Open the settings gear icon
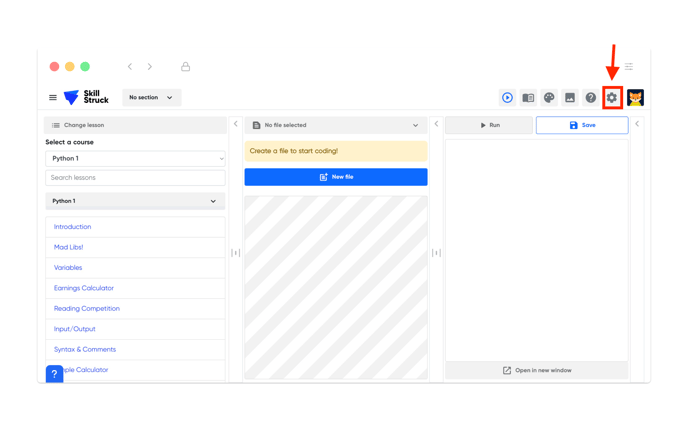 coord(612,97)
